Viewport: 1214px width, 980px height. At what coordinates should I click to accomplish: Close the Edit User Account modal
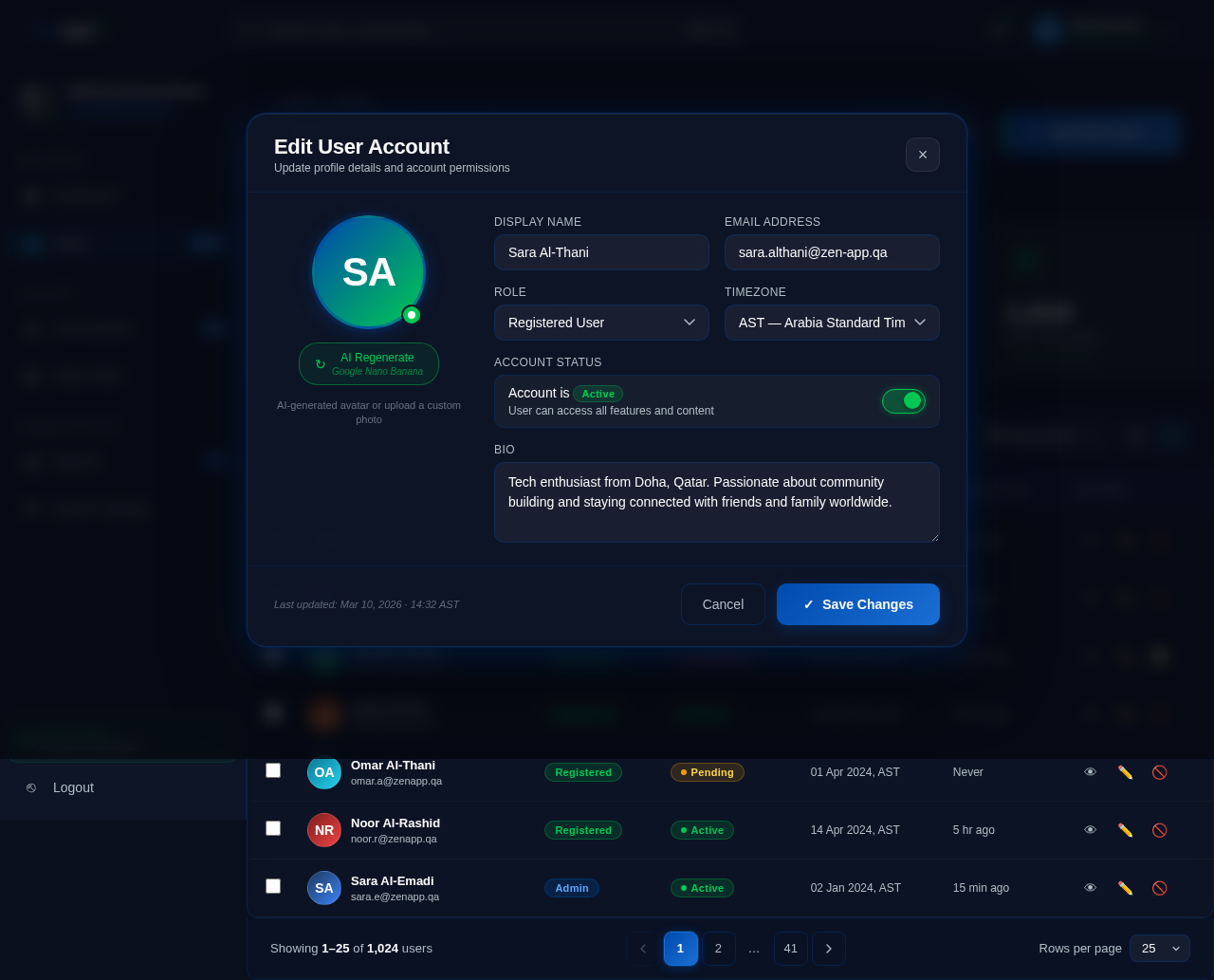[922, 155]
